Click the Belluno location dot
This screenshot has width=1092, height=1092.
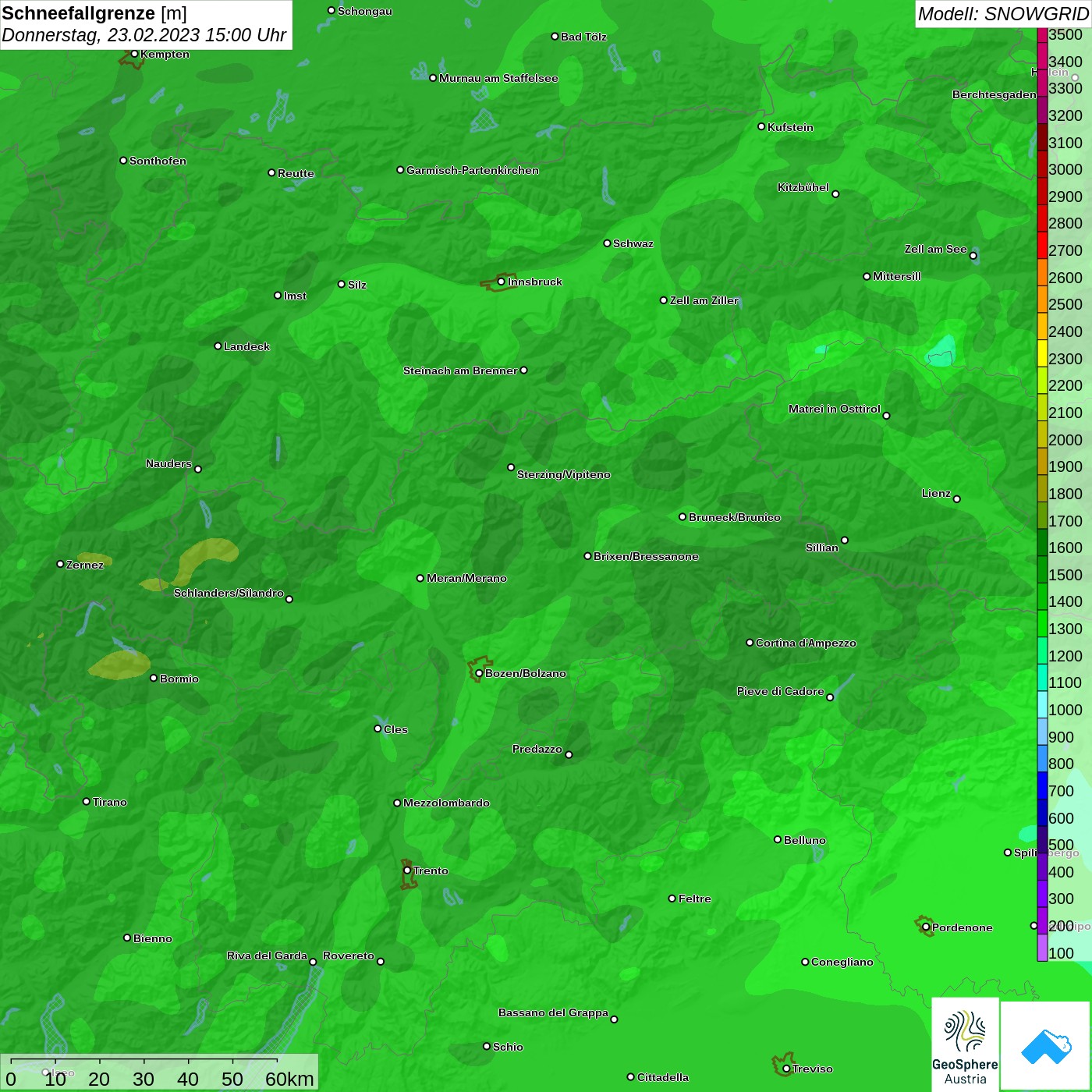778,839
